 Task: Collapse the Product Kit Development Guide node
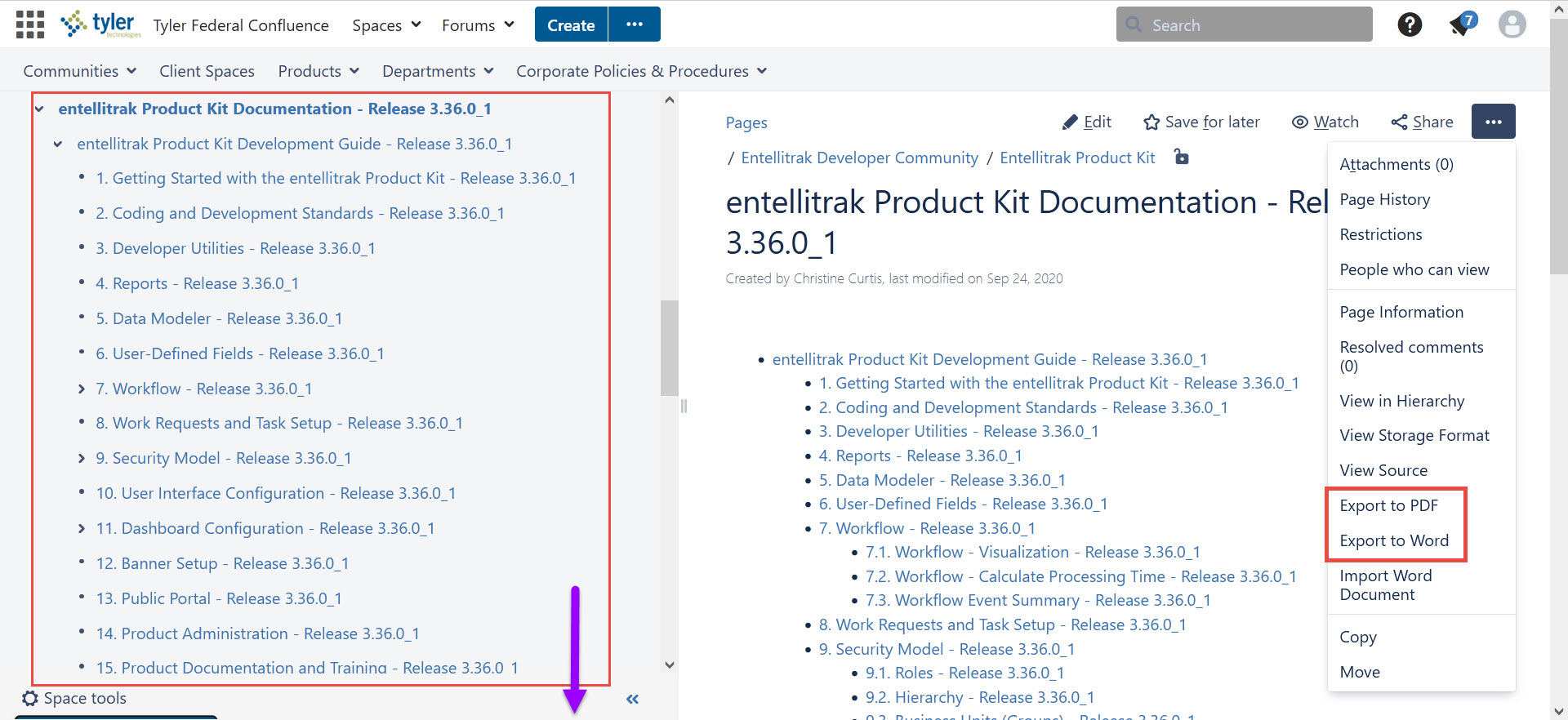click(58, 144)
